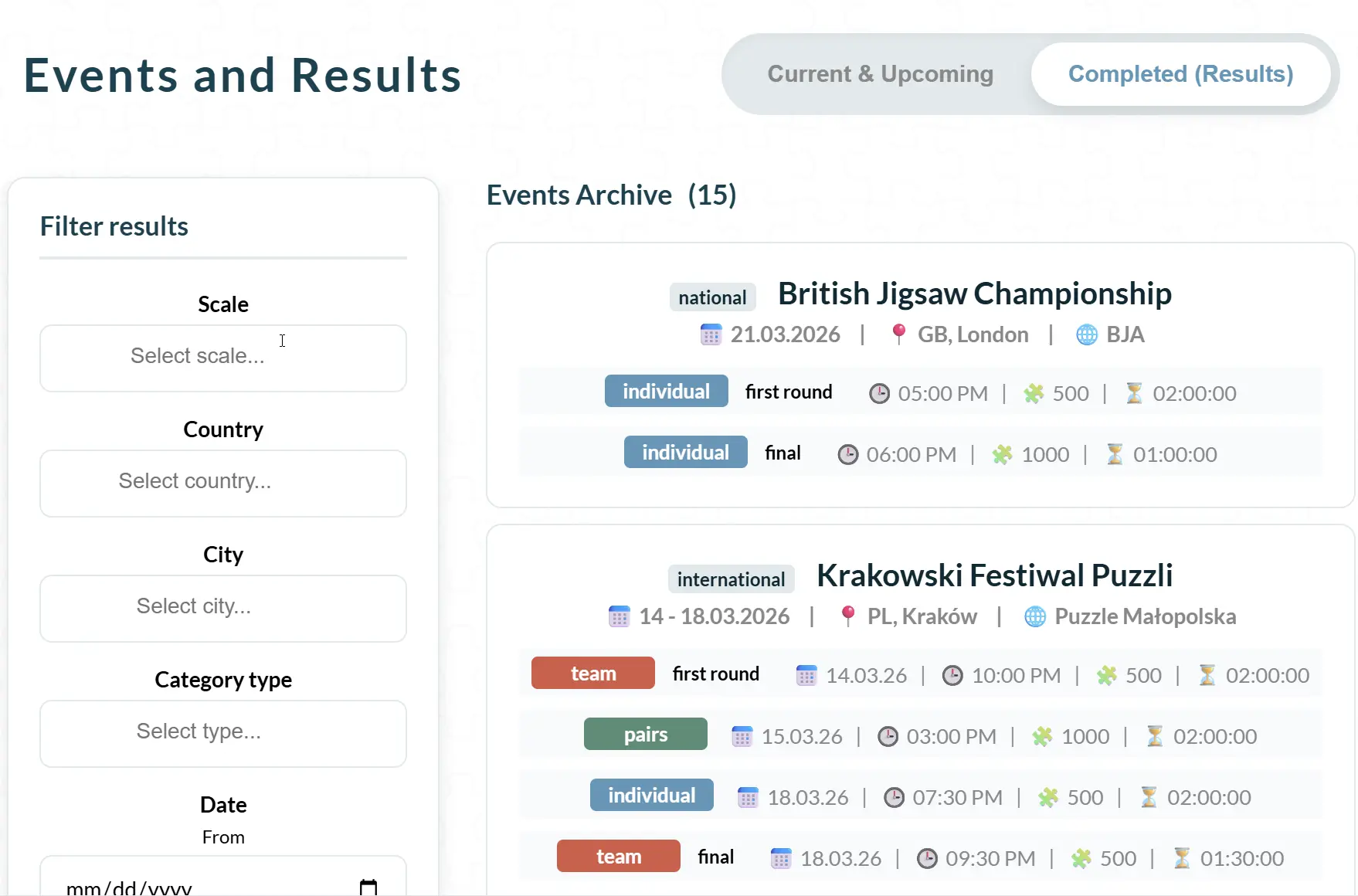Image resolution: width=1358 pixels, height=896 pixels.
Task: Click clock icon next to 05:00 PM
Action: point(879,394)
